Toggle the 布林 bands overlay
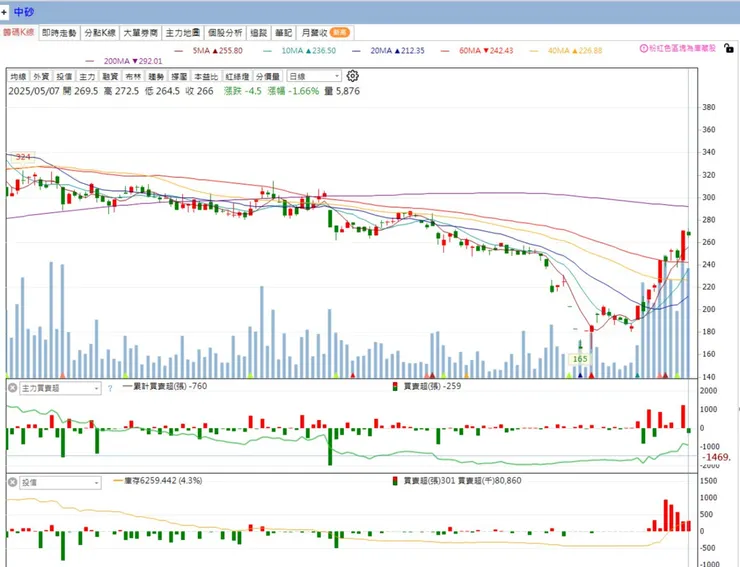The width and height of the screenshot is (740, 567). coord(133,76)
